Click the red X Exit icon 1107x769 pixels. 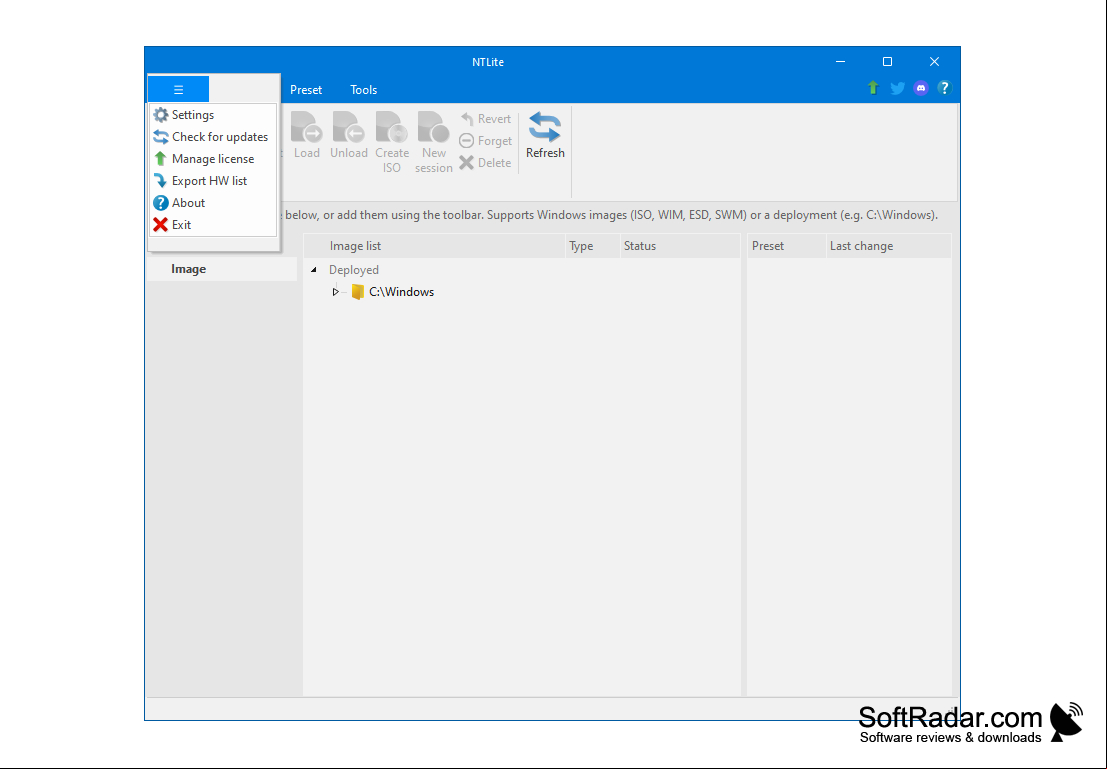161,225
